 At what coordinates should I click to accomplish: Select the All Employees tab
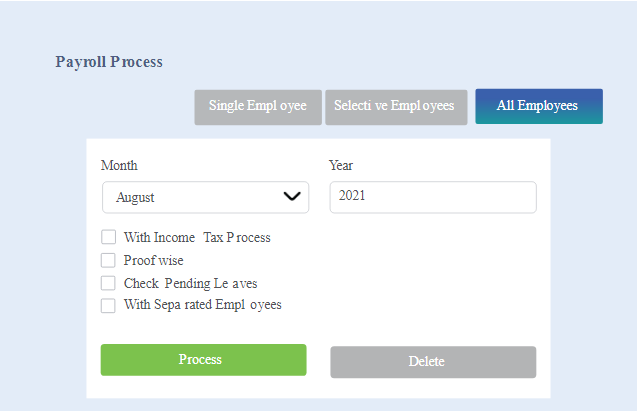click(x=539, y=106)
